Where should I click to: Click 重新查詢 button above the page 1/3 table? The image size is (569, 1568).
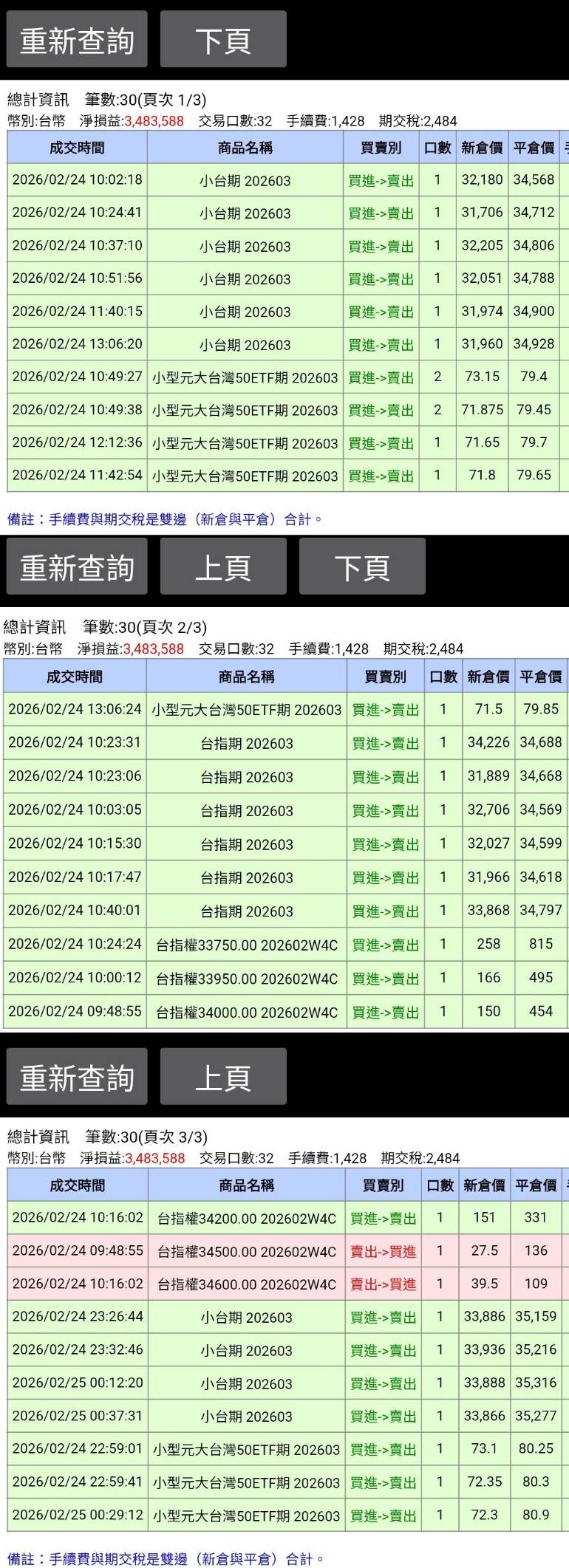(77, 40)
